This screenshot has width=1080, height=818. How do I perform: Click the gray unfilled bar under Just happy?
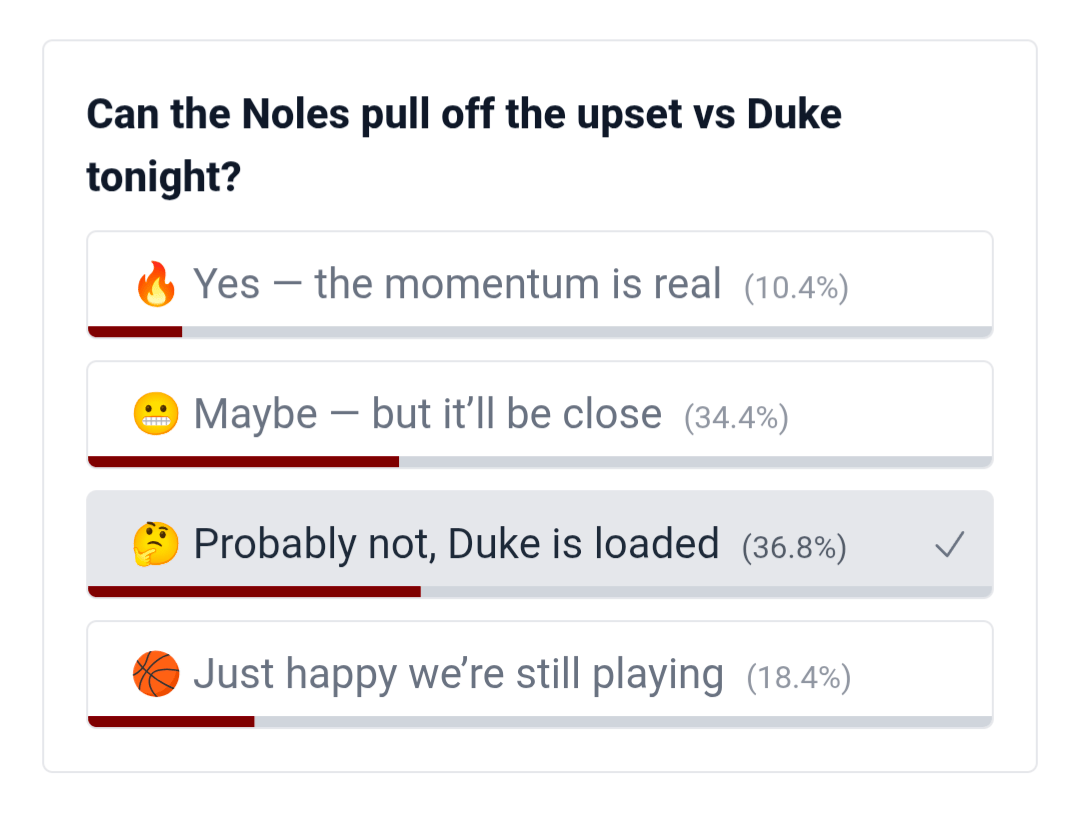(x=623, y=721)
